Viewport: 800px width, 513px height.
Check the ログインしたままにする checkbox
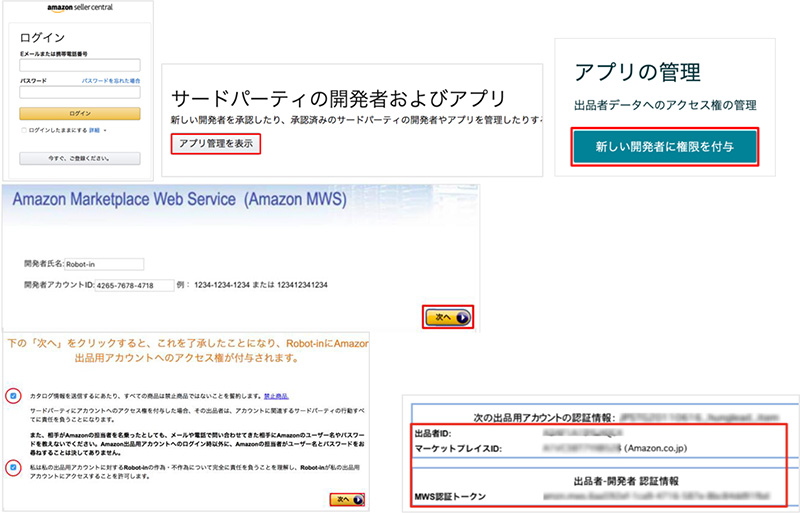tap(23, 131)
